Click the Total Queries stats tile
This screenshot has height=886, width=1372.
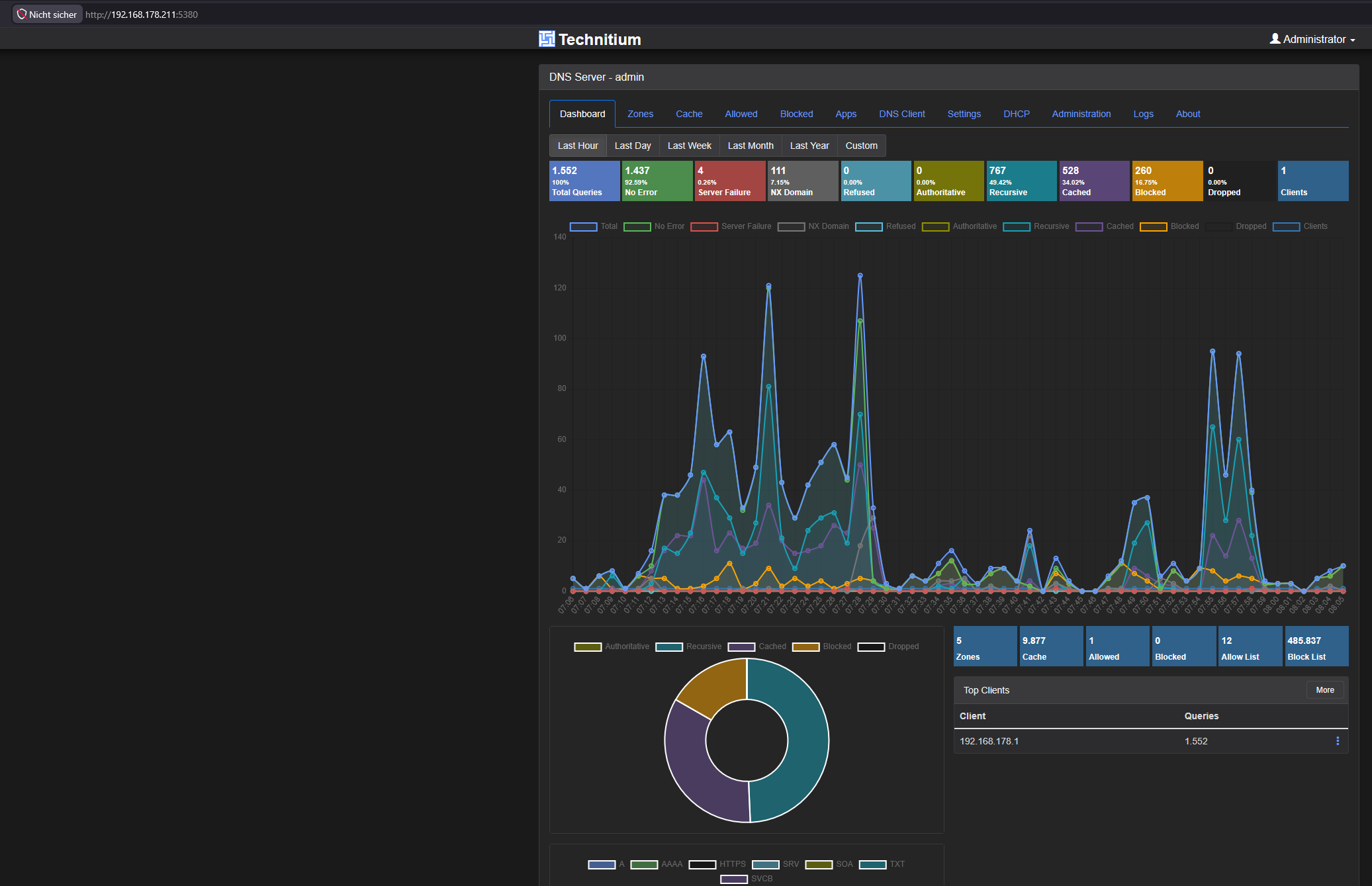pos(584,181)
